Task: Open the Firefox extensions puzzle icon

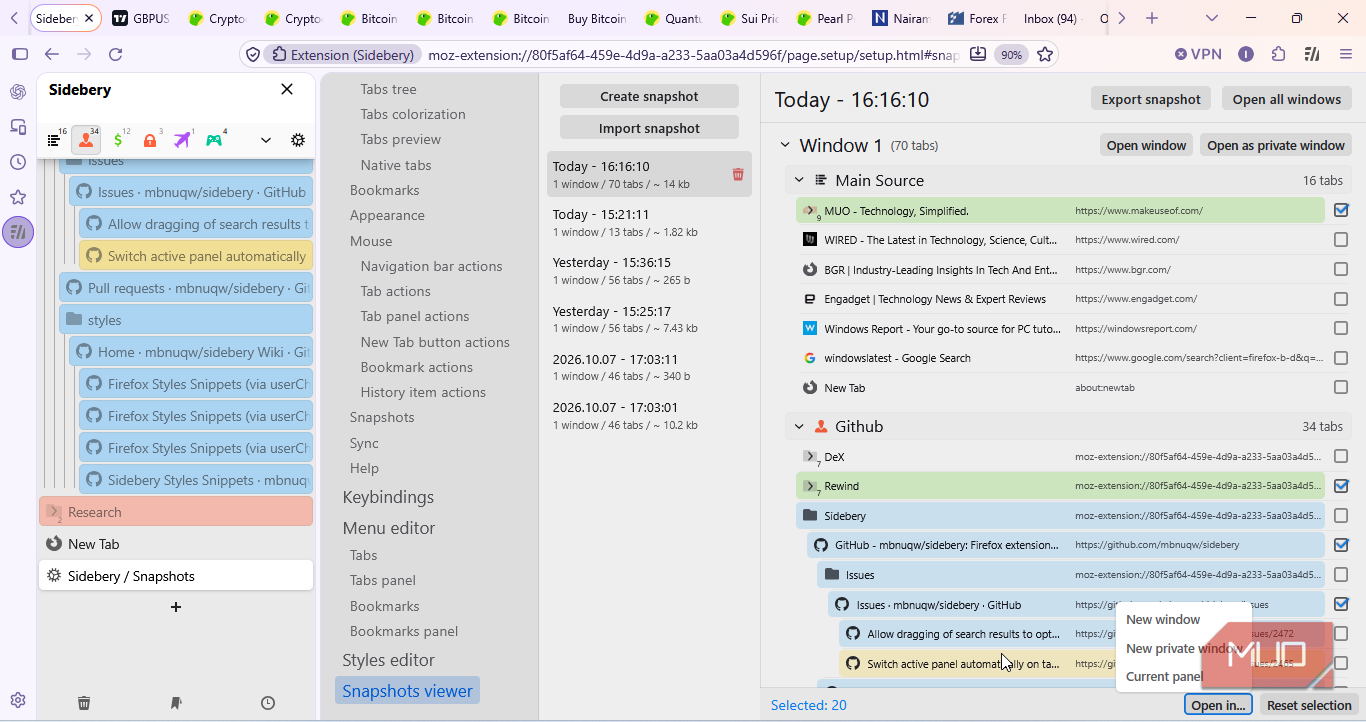Action: pos(1278,54)
